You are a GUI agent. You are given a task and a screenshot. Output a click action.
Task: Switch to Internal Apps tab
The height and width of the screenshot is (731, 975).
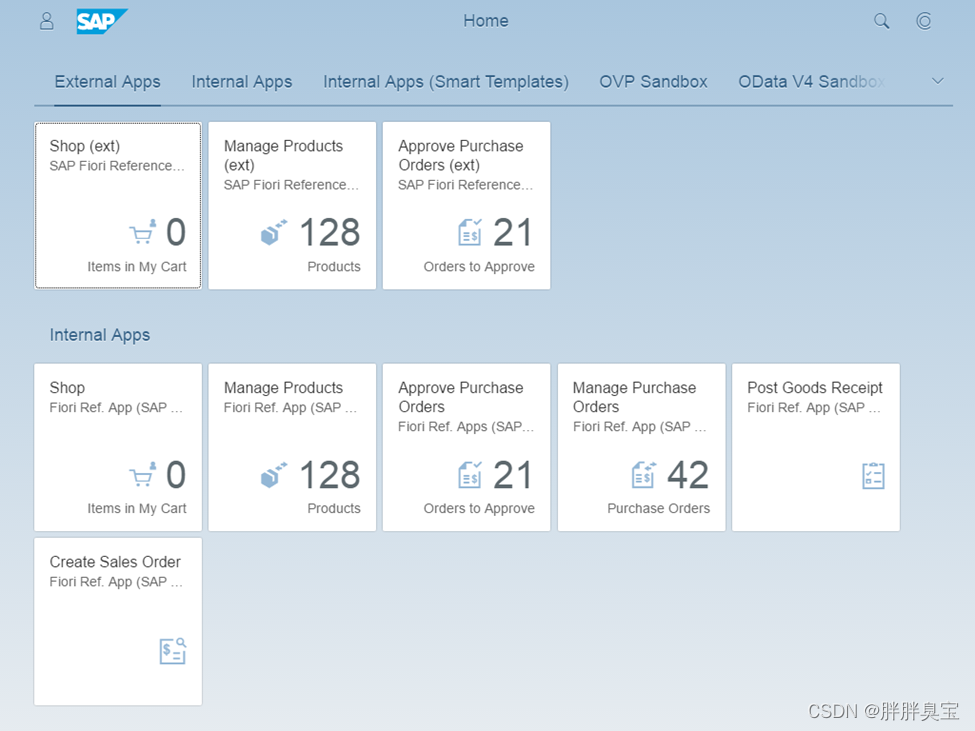242,82
